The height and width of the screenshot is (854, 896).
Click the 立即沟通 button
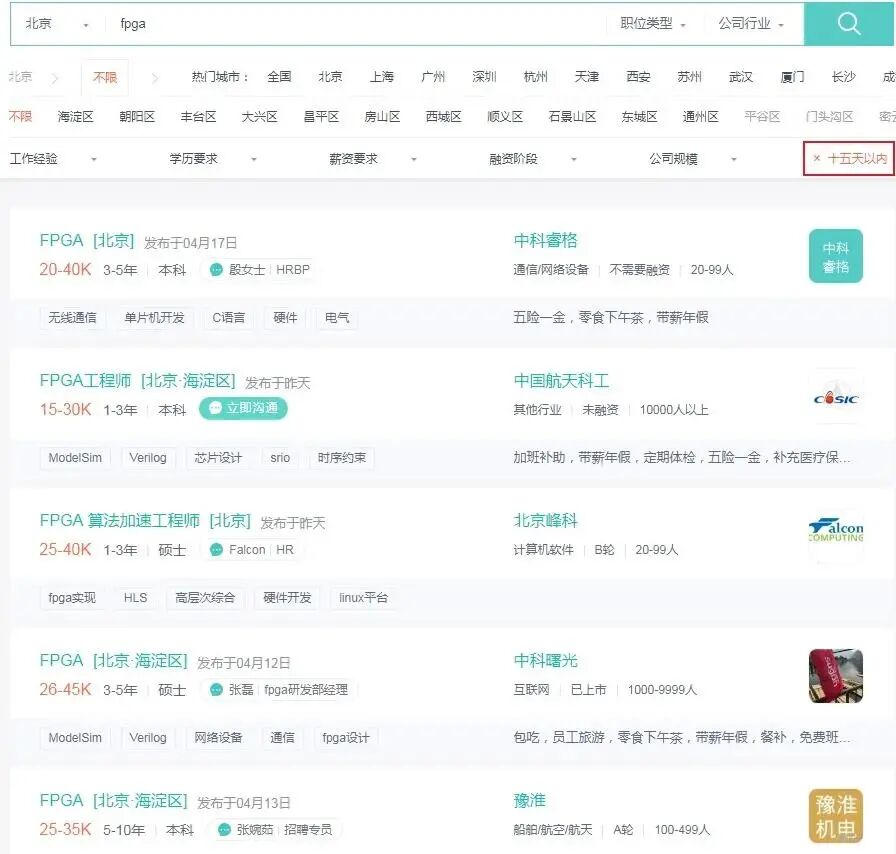[x=243, y=408]
